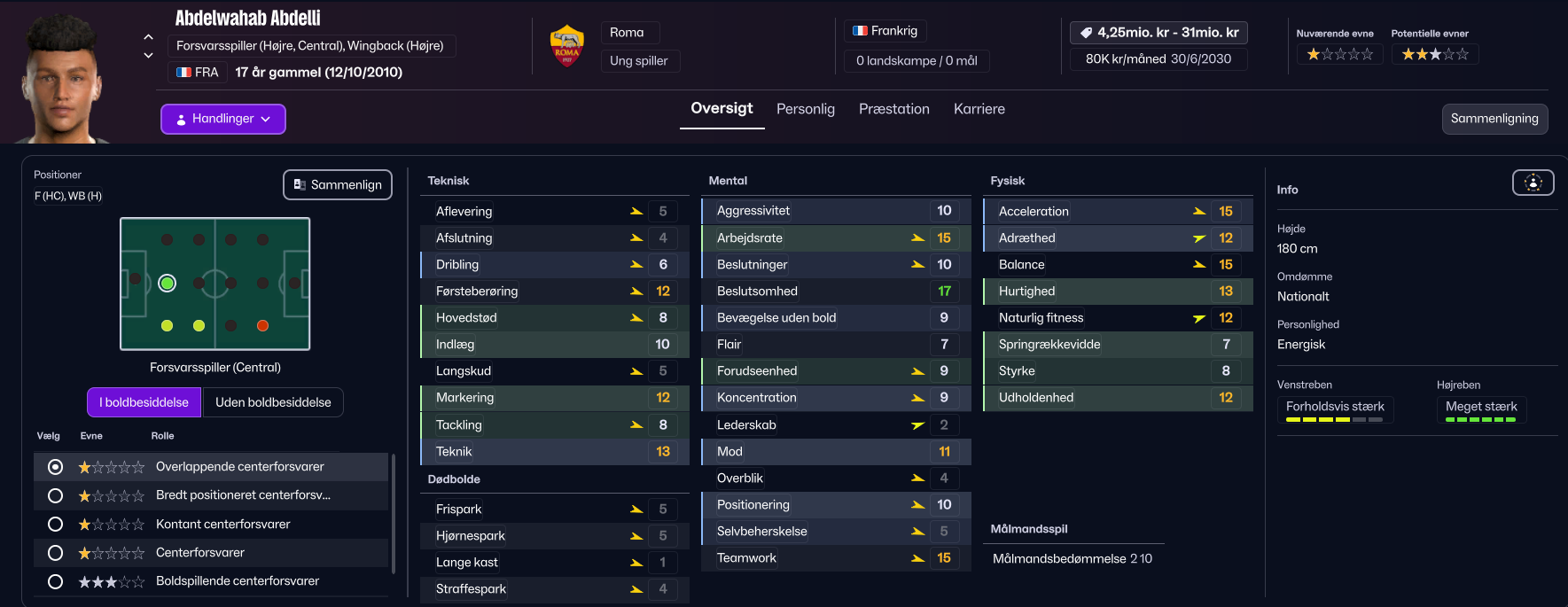Click the French flag beside Frankrig
Screen dimensions: 1568x607
pyautogui.click(x=860, y=31)
